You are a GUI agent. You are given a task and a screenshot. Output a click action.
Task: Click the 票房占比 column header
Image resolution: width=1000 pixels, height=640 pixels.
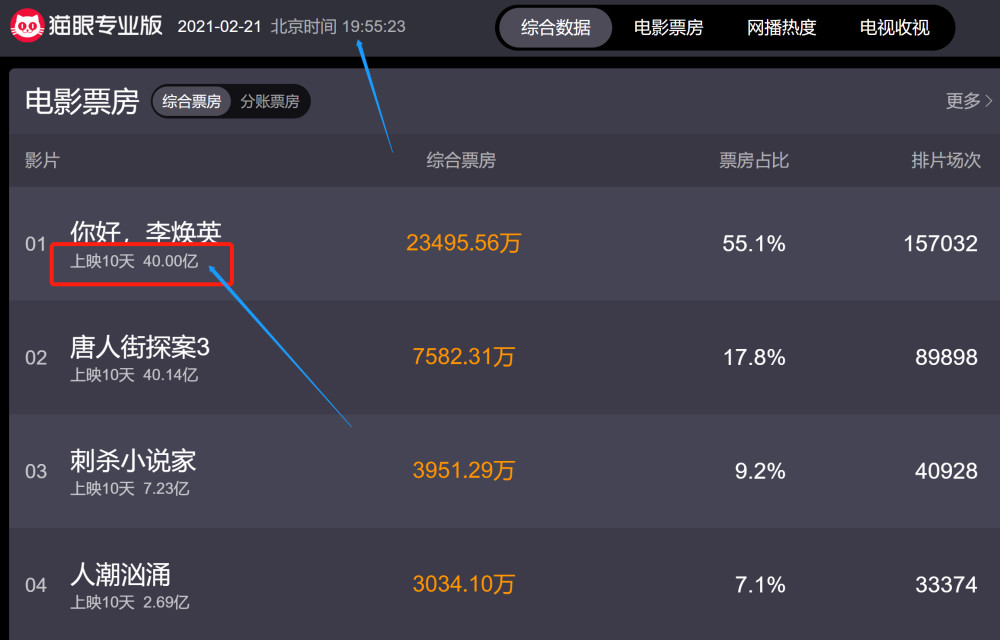(754, 160)
